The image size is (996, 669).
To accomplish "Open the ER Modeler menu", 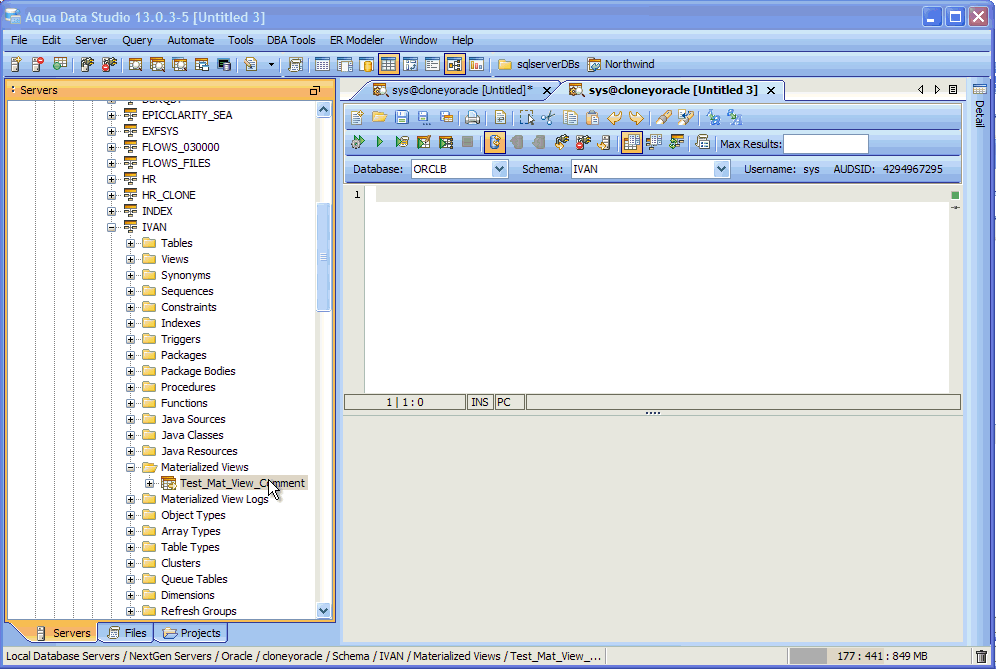I will [x=357, y=40].
